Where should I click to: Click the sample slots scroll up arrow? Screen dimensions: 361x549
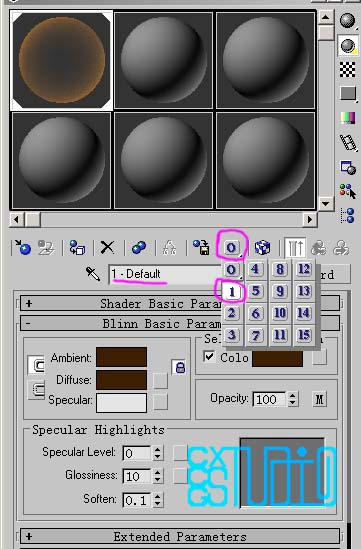(326, 17)
